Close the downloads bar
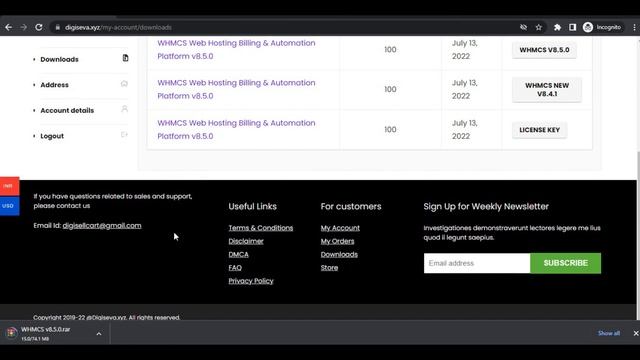The width and height of the screenshot is (640, 360). (x=636, y=333)
